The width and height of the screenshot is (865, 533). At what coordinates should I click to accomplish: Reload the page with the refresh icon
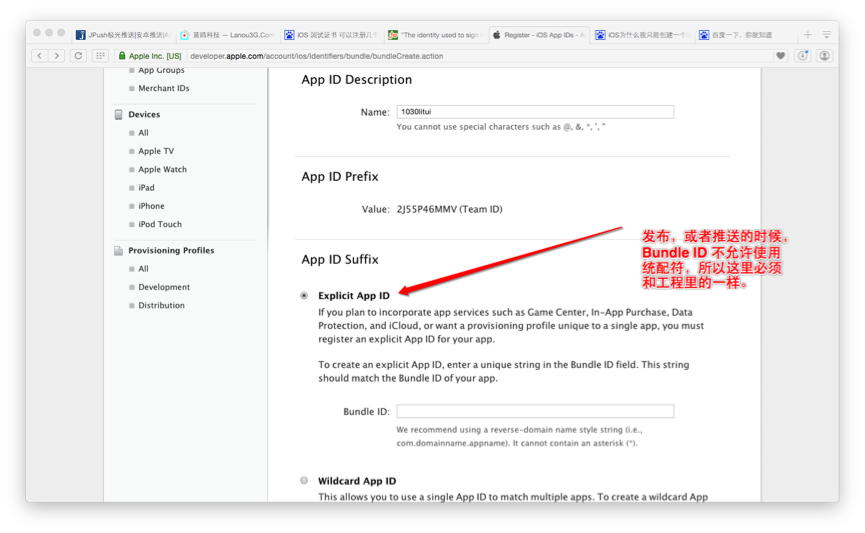point(78,56)
